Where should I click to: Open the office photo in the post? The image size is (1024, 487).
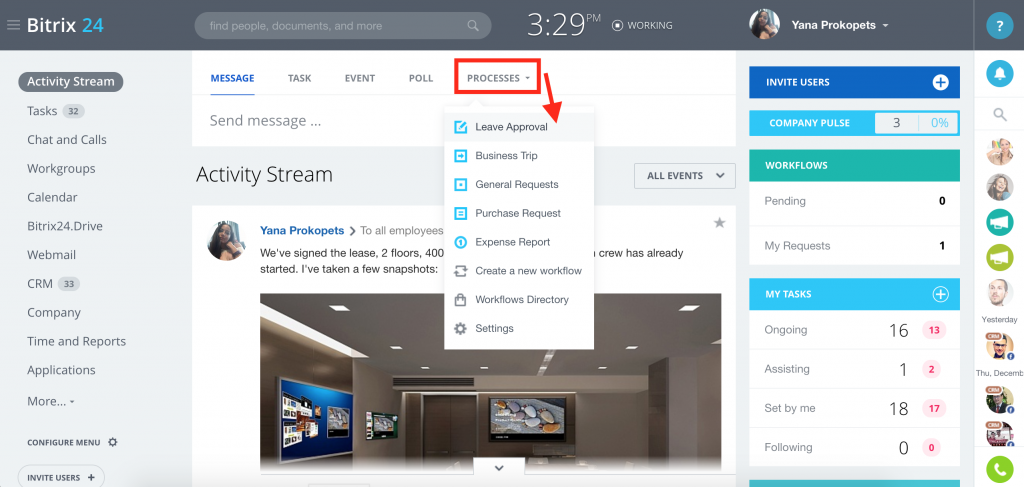(490, 382)
